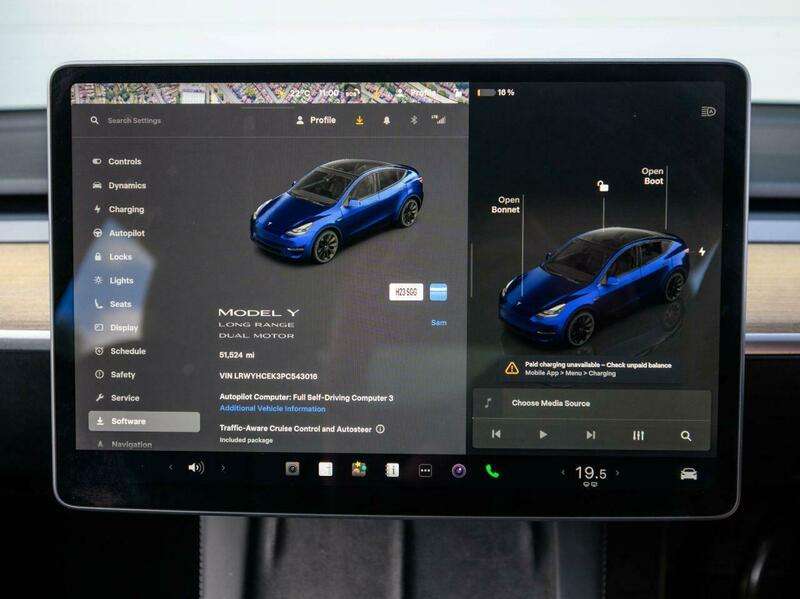Screen dimensions: 800x599
Task: Select the Schedule menu item
Action: [x=120, y=351]
